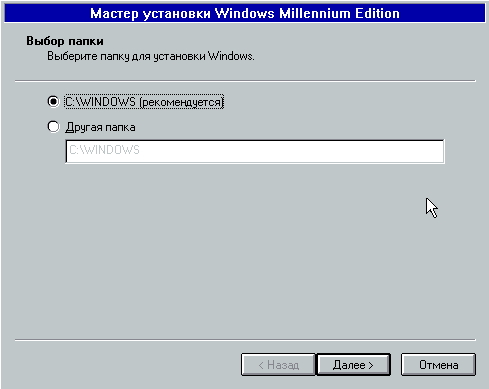Cancel setup with the Отмена button
The image size is (489, 389).
pos(438,365)
